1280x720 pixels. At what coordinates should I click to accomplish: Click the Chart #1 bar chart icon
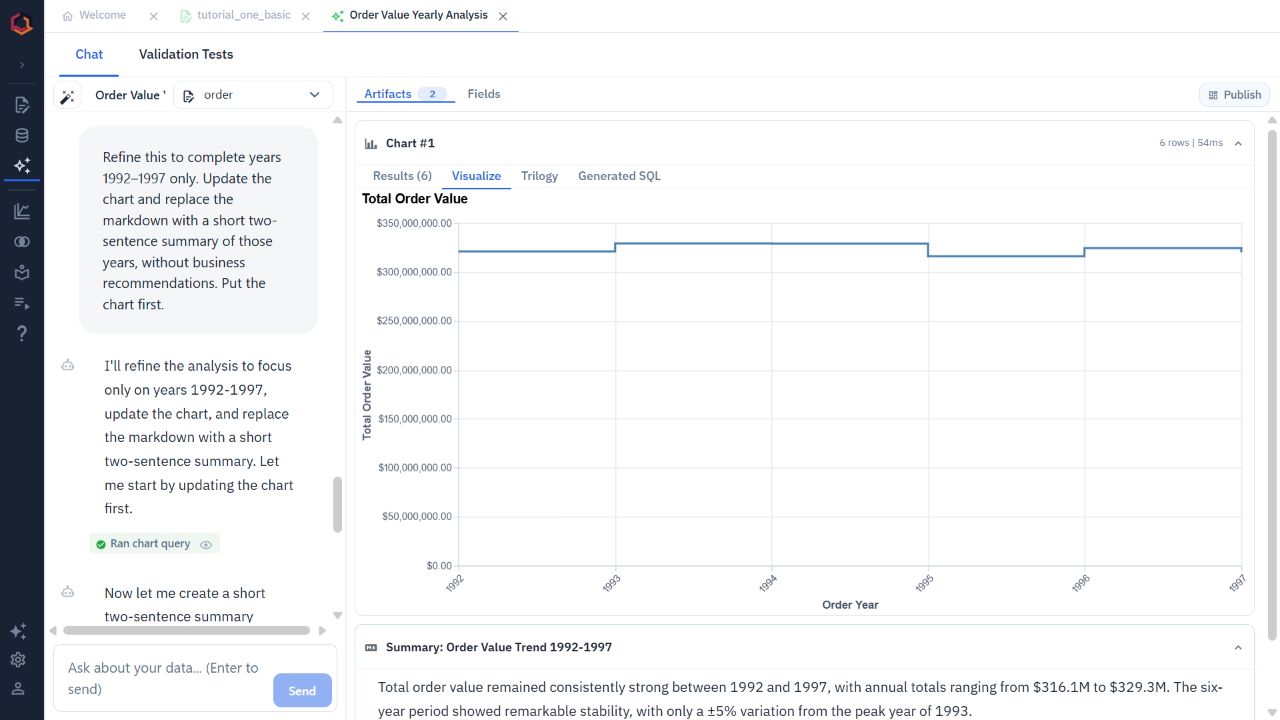[371, 143]
